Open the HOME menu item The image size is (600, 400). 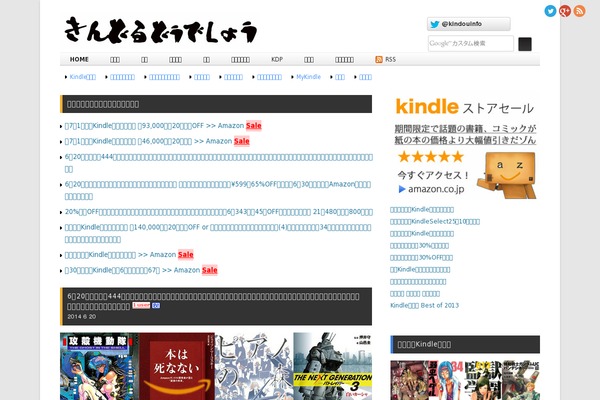click(x=79, y=59)
